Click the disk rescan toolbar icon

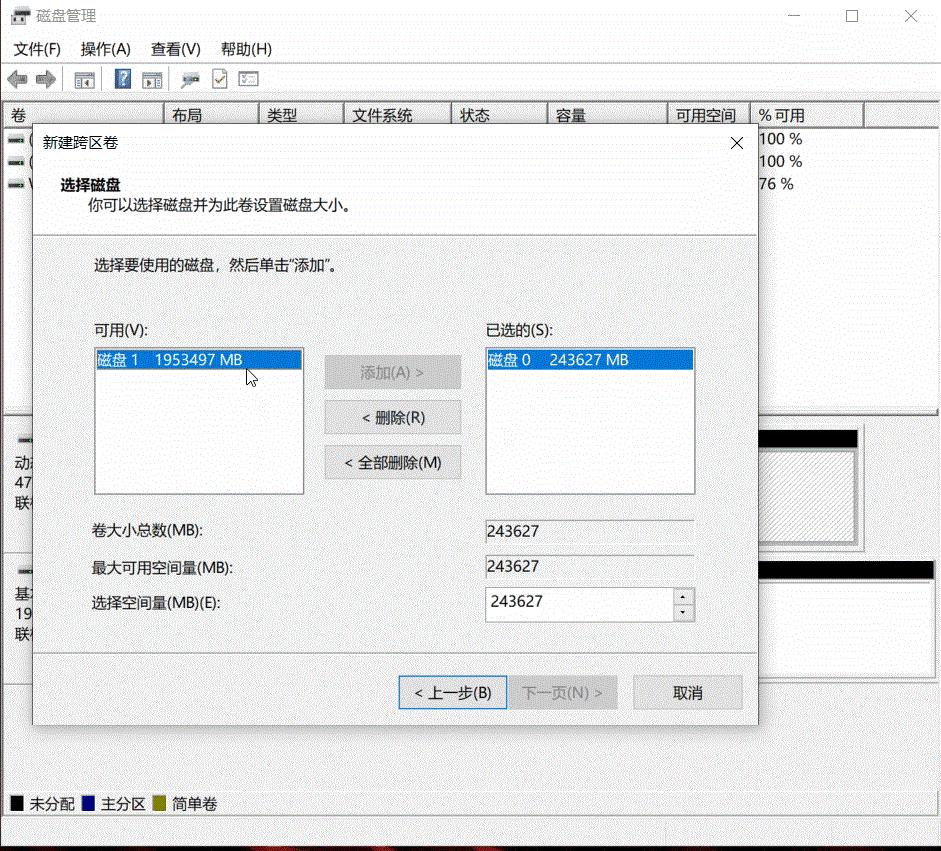click(188, 79)
